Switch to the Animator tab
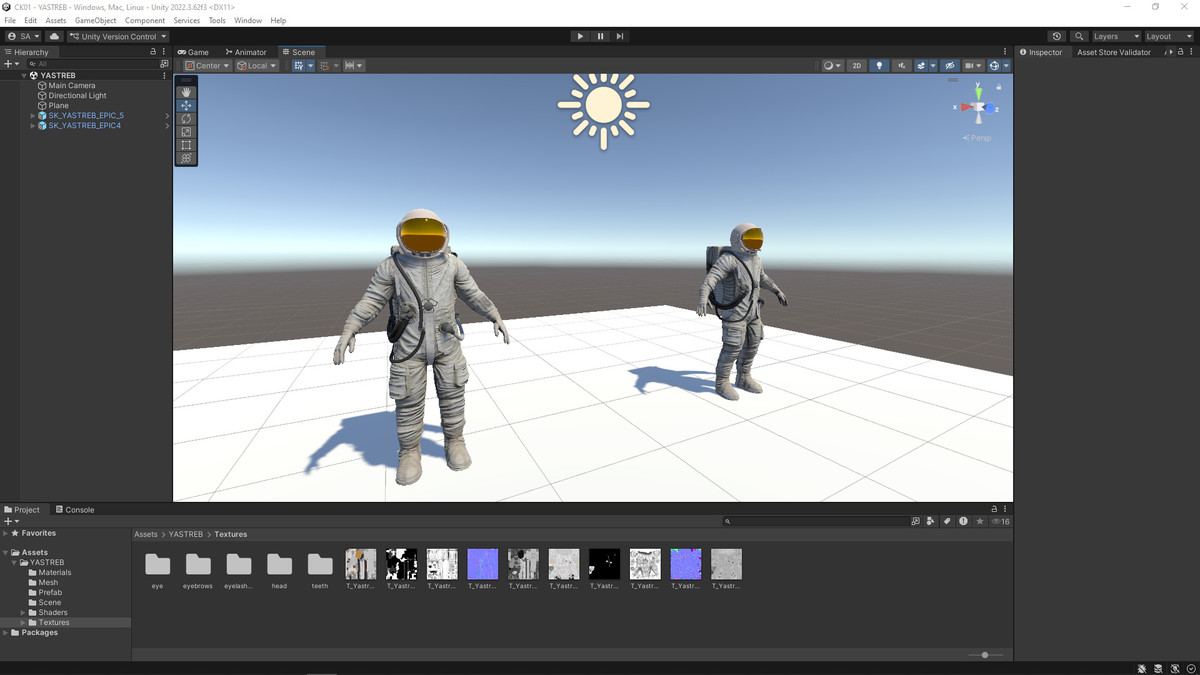The height and width of the screenshot is (675, 1200). coord(246,52)
